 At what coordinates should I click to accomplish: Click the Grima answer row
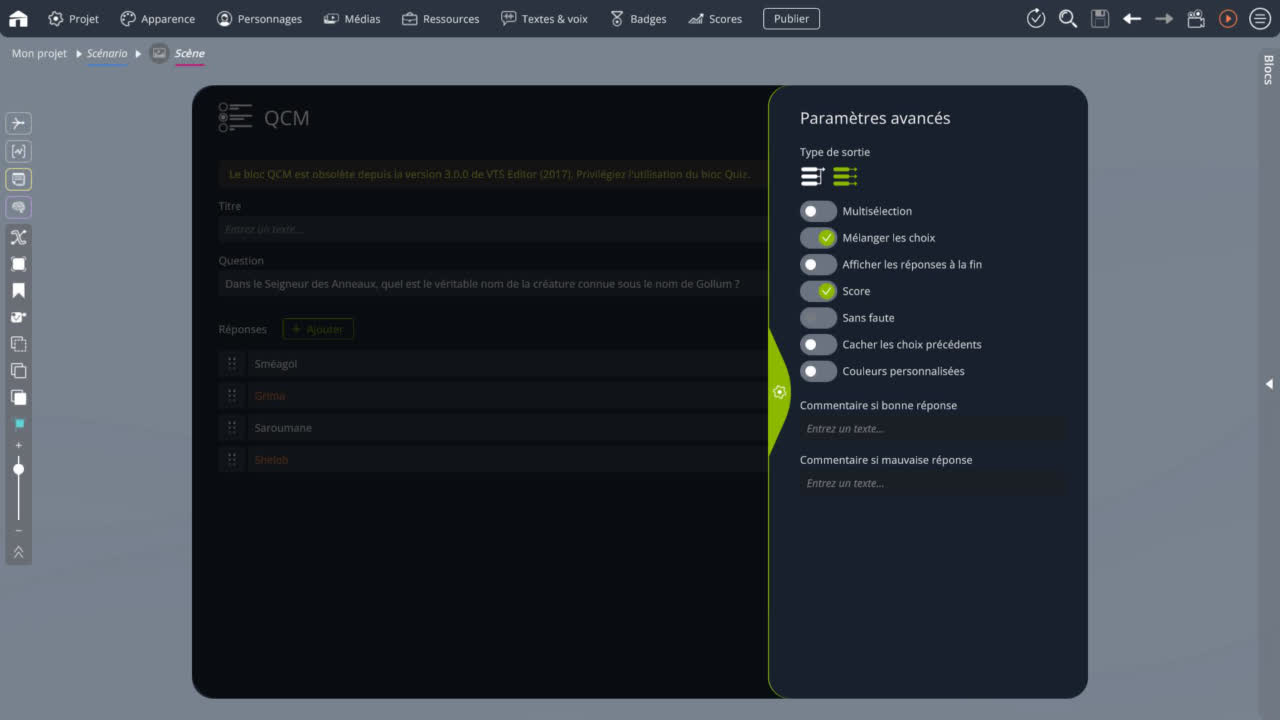(x=507, y=396)
